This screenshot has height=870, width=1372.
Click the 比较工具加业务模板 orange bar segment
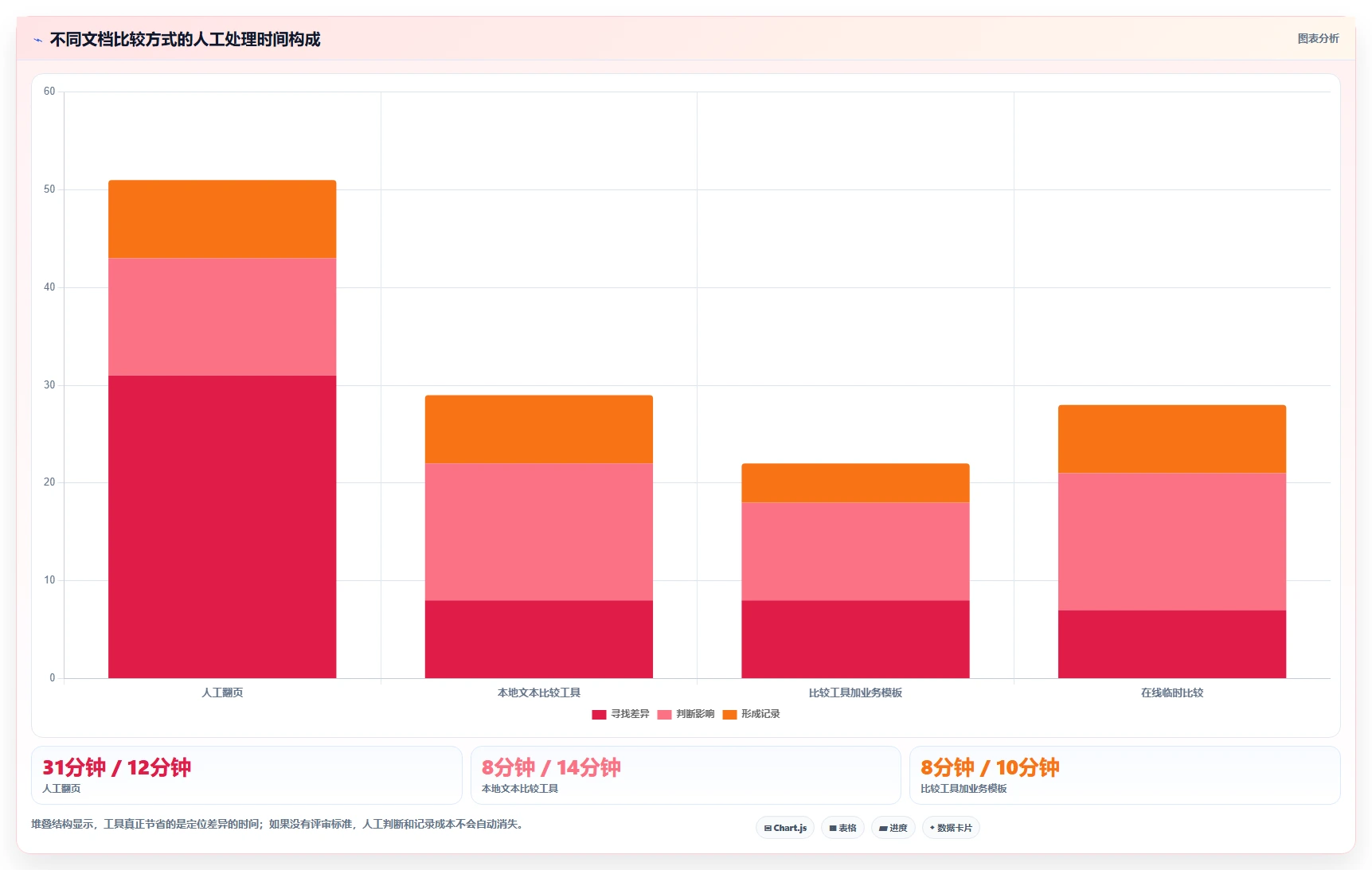pos(855,482)
